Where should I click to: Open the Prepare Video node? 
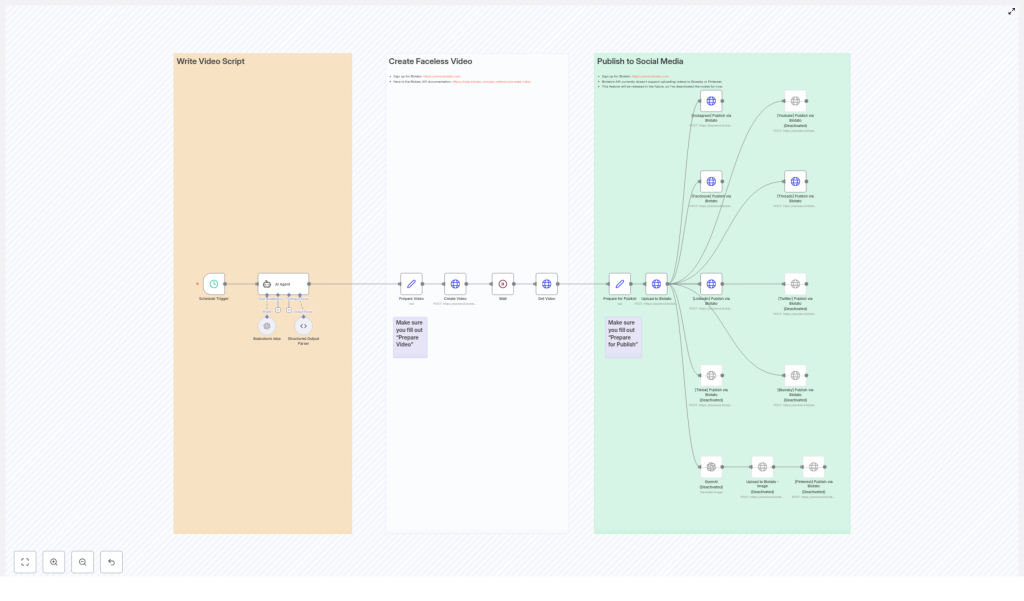pos(411,284)
